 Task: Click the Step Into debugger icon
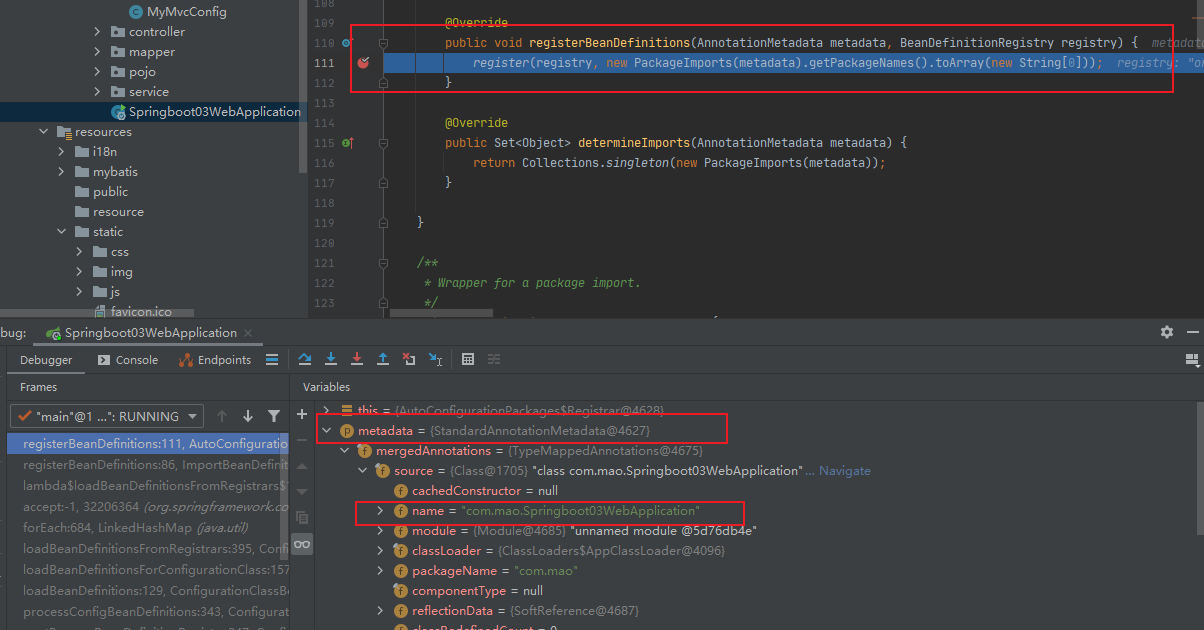(331, 359)
